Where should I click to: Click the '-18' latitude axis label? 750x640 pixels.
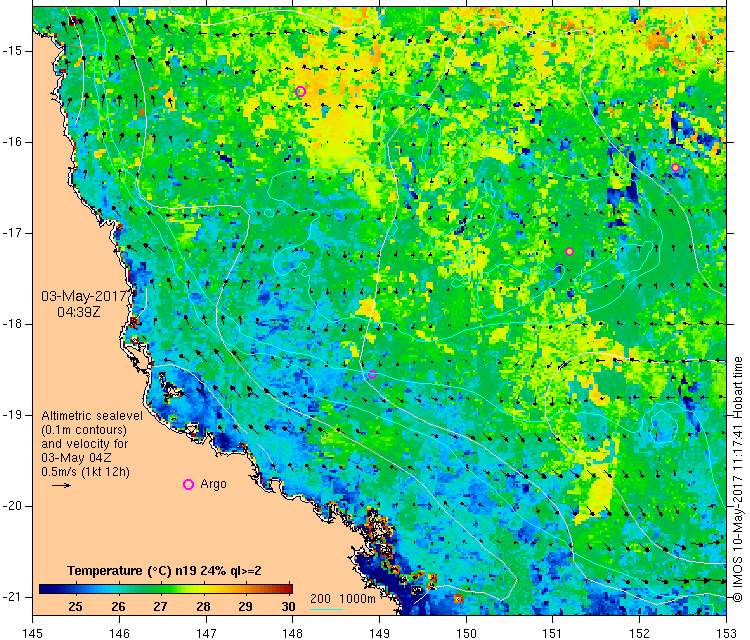coord(11,324)
